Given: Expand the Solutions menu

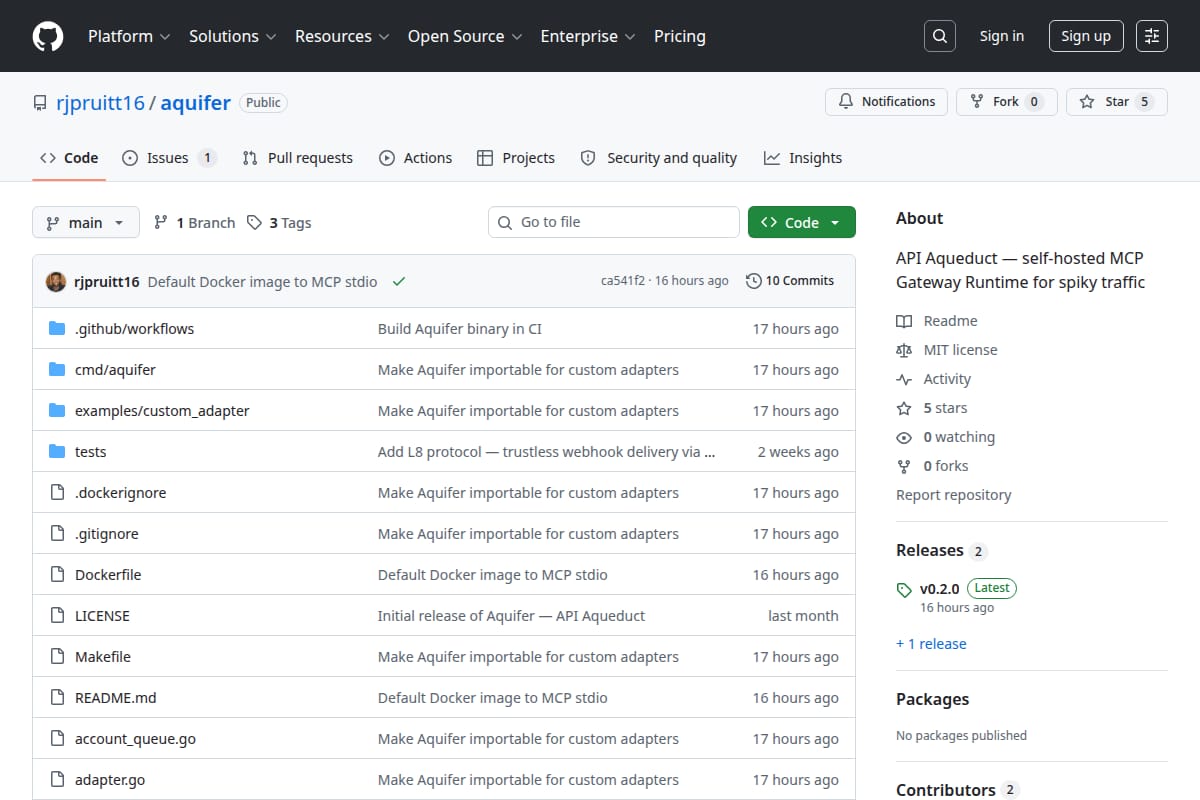Looking at the screenshot, I should tap(232, 36).
